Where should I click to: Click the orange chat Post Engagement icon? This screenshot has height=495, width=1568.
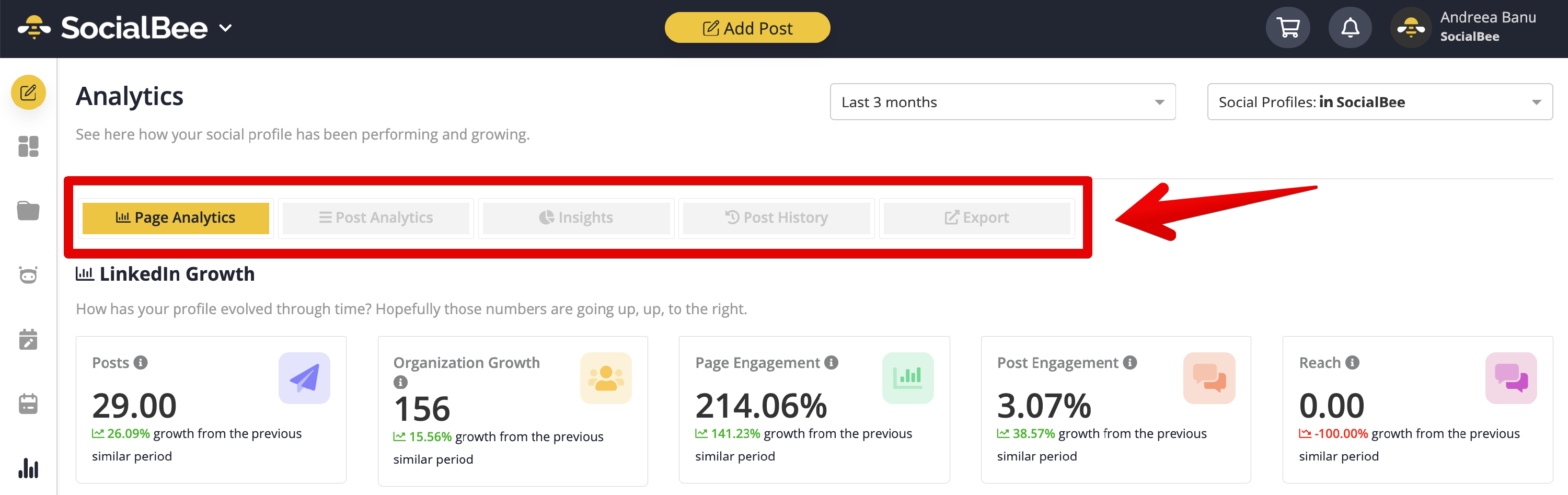tap(1208, 378)
